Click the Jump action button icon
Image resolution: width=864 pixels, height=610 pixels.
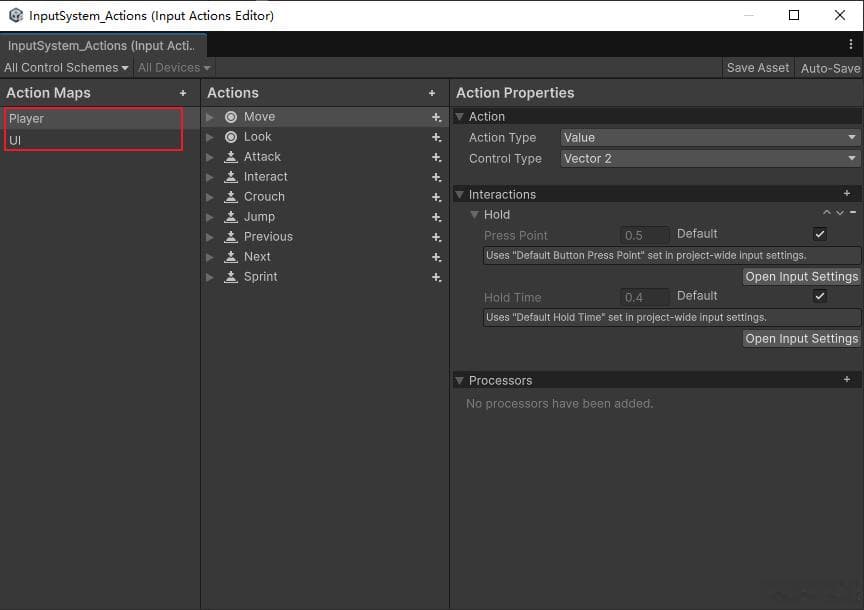pos(231,217)
